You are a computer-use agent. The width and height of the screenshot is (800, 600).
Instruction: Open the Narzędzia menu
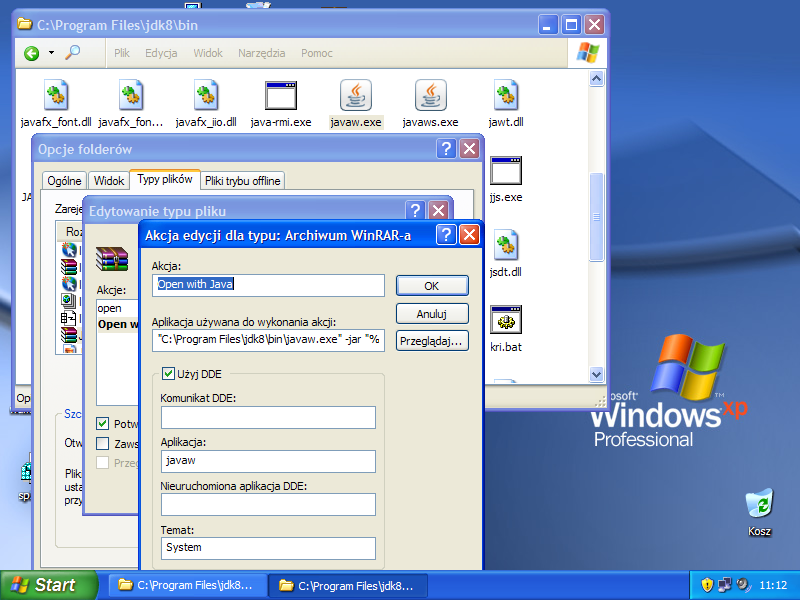point(262,53)
